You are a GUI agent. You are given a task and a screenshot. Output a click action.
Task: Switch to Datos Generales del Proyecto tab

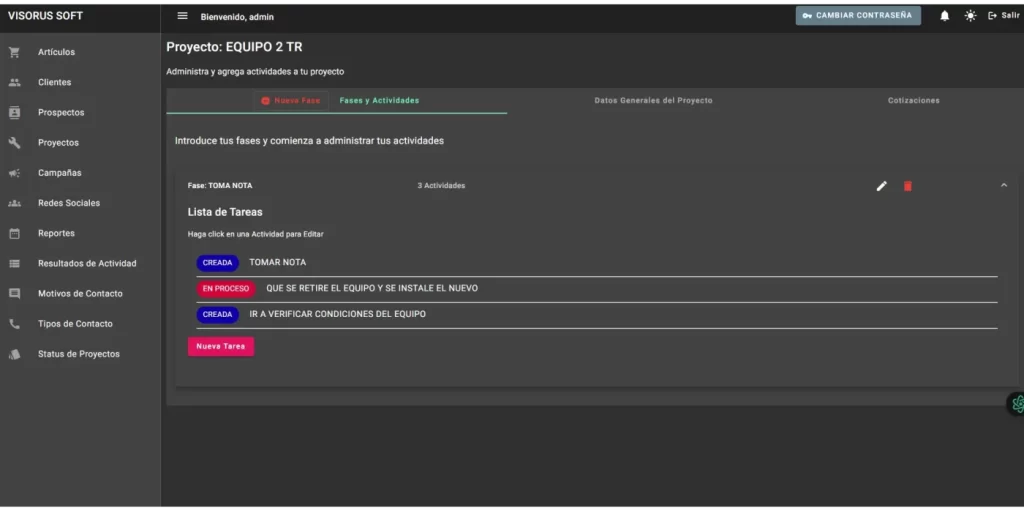[x=653, y=101]
